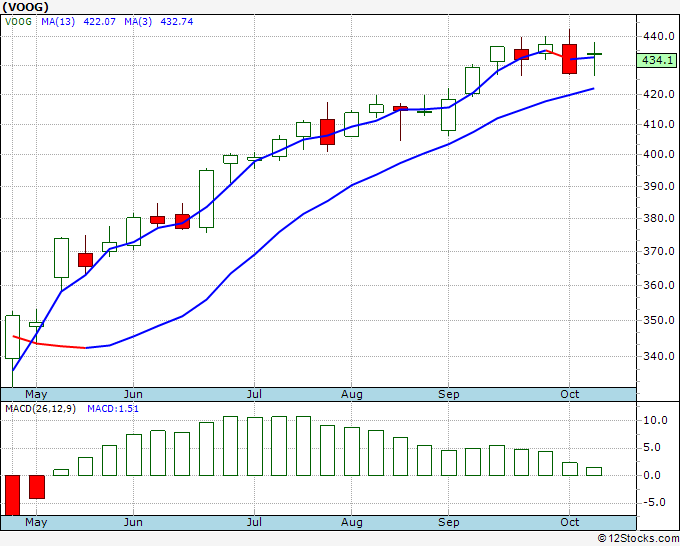Click the 10.0 MACD axis label

point(655,420)
